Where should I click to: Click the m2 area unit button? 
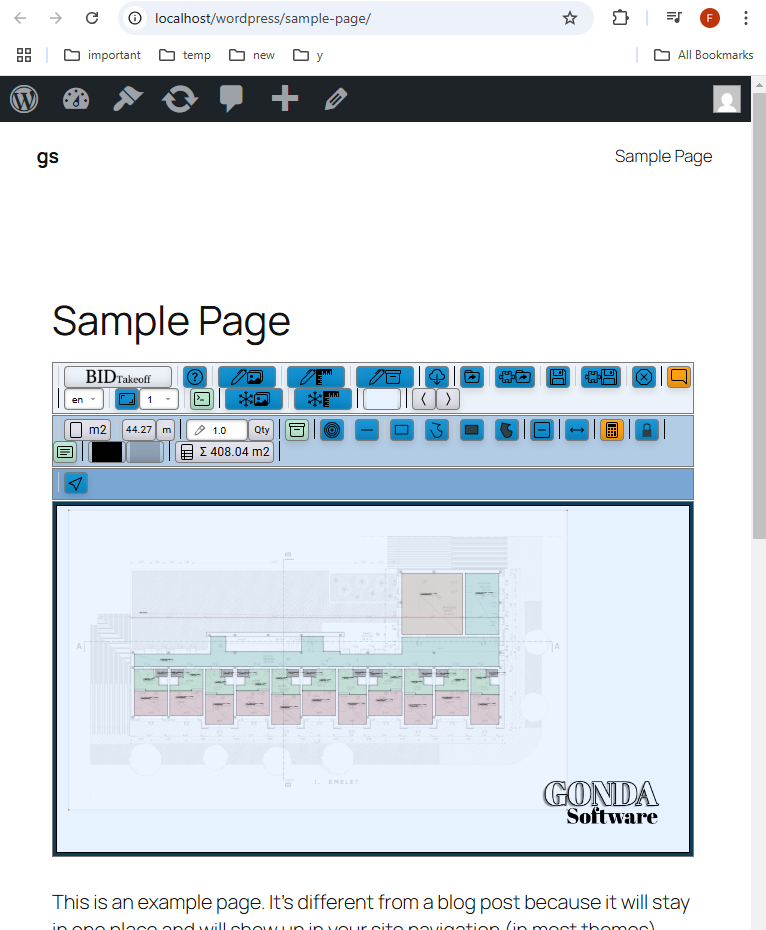[88, 430]
